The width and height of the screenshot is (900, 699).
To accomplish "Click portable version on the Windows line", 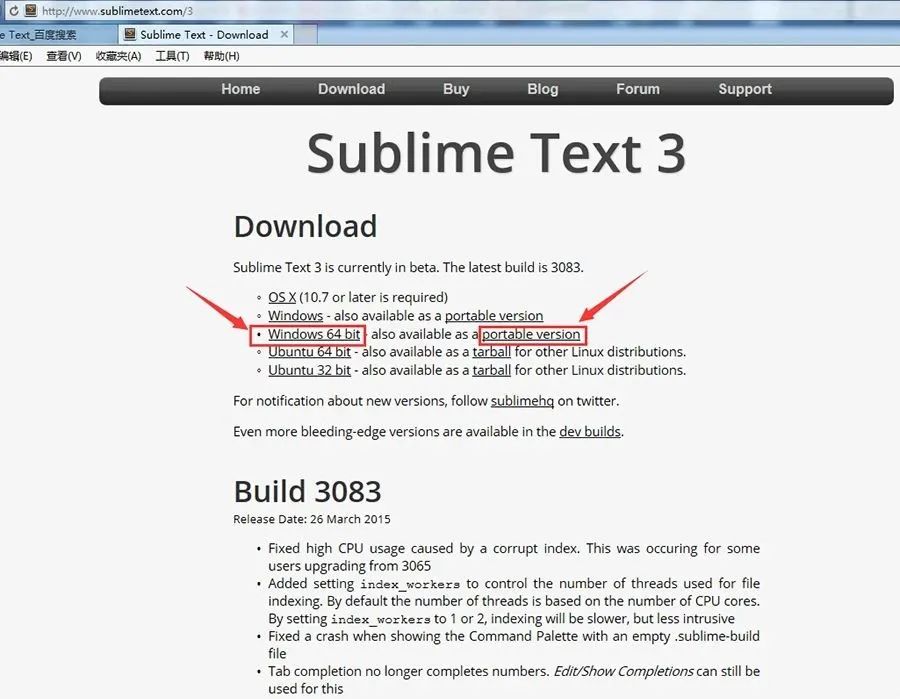I will (x=494, y=316).
